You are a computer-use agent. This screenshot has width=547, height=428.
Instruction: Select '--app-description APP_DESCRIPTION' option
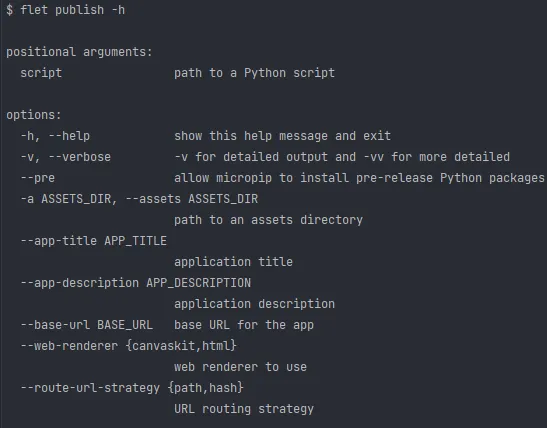click(x=136, y=283)
